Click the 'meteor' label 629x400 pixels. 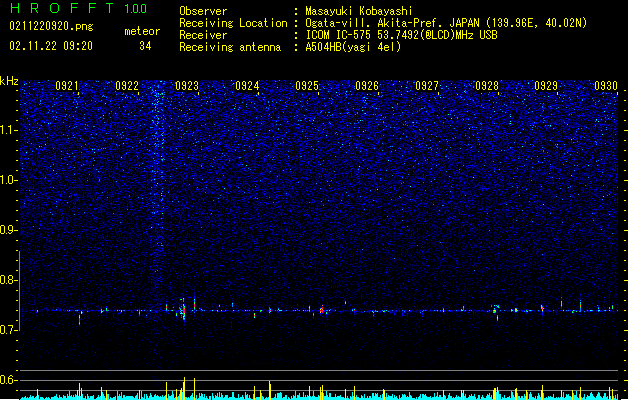tap(142, 31)
